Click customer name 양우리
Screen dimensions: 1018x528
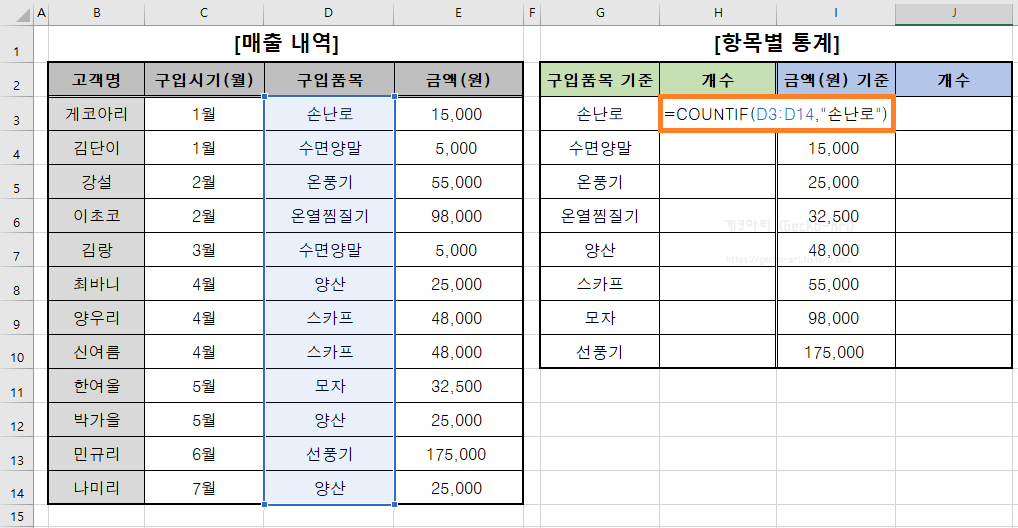coord(97,318)
